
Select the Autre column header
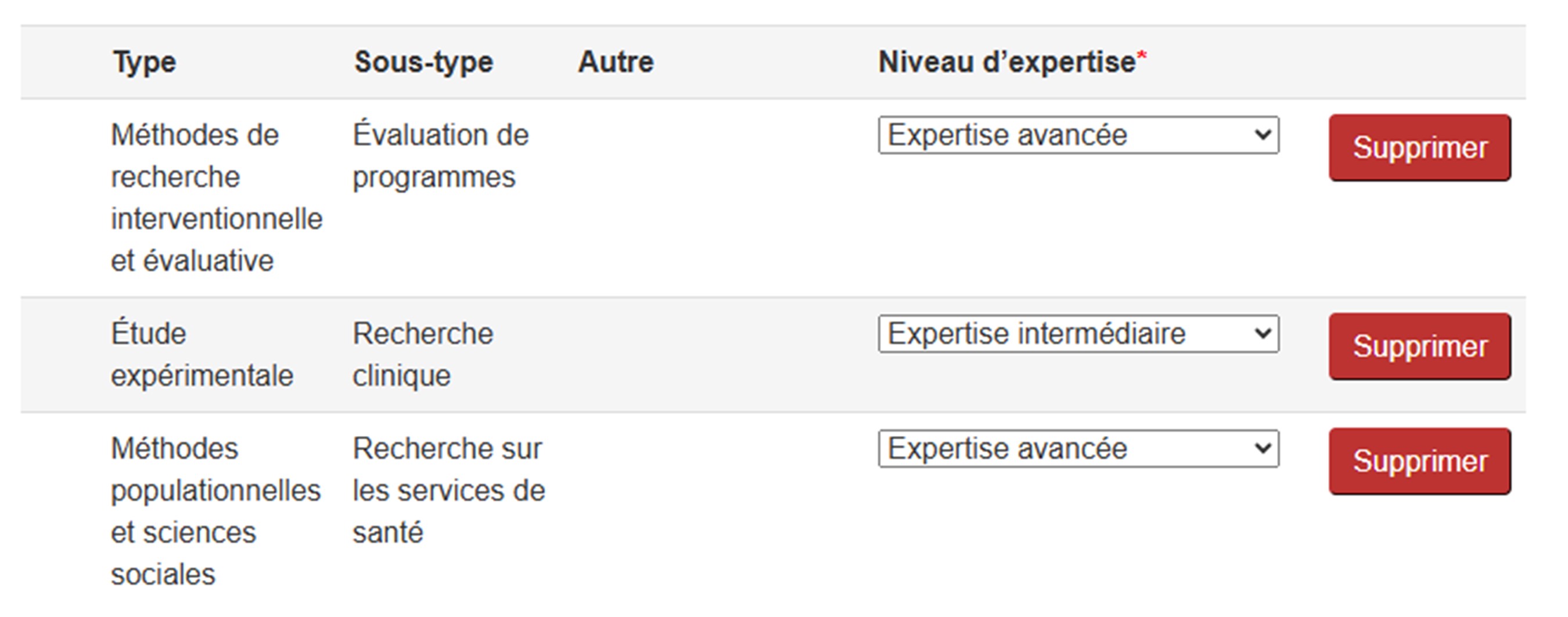pyautogui.click(x=616, y=62)
